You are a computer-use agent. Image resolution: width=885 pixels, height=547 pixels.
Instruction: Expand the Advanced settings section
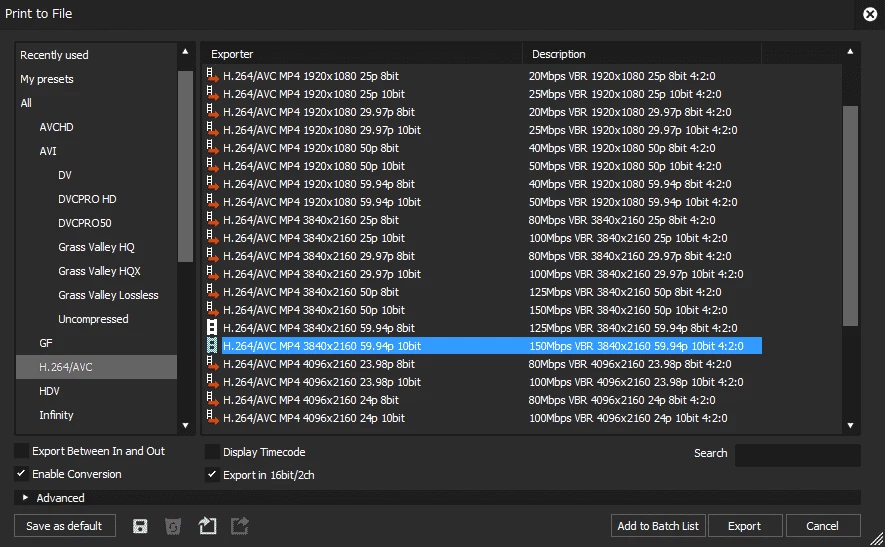coord(25,498)
